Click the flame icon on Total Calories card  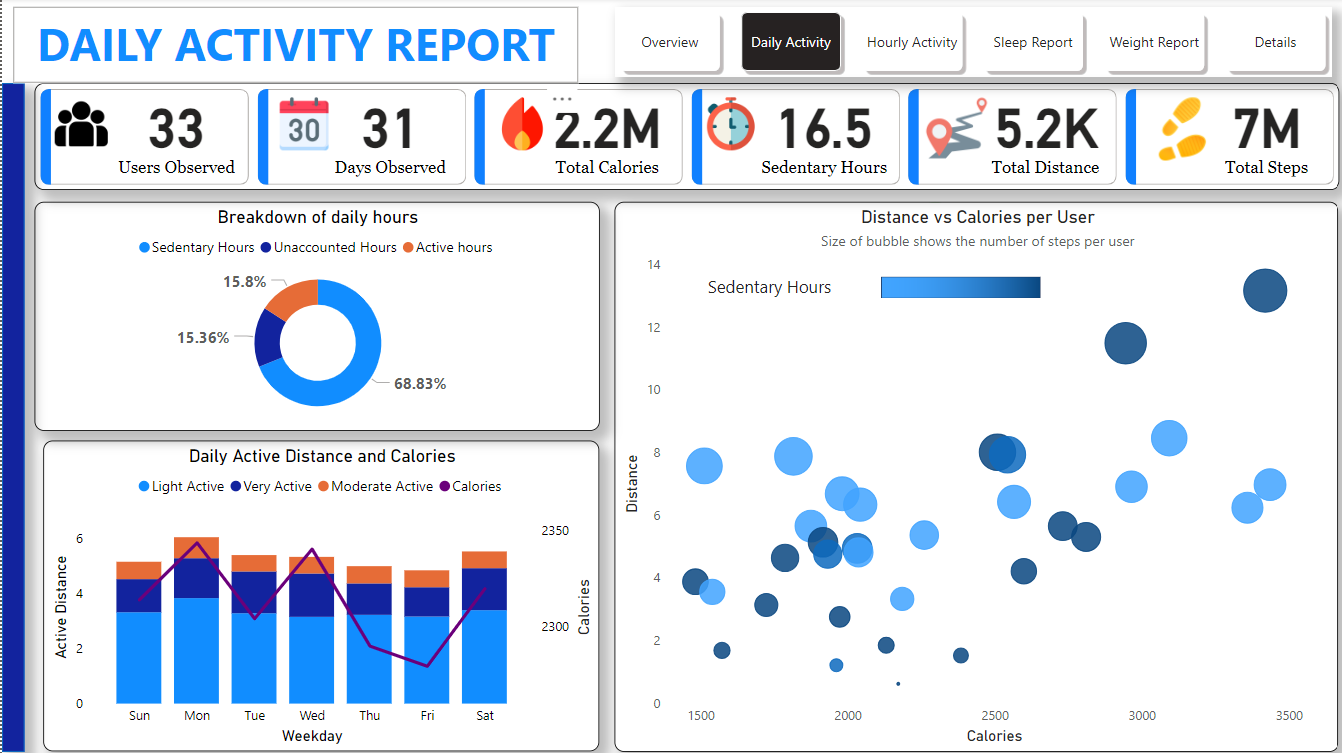[522, 124]
